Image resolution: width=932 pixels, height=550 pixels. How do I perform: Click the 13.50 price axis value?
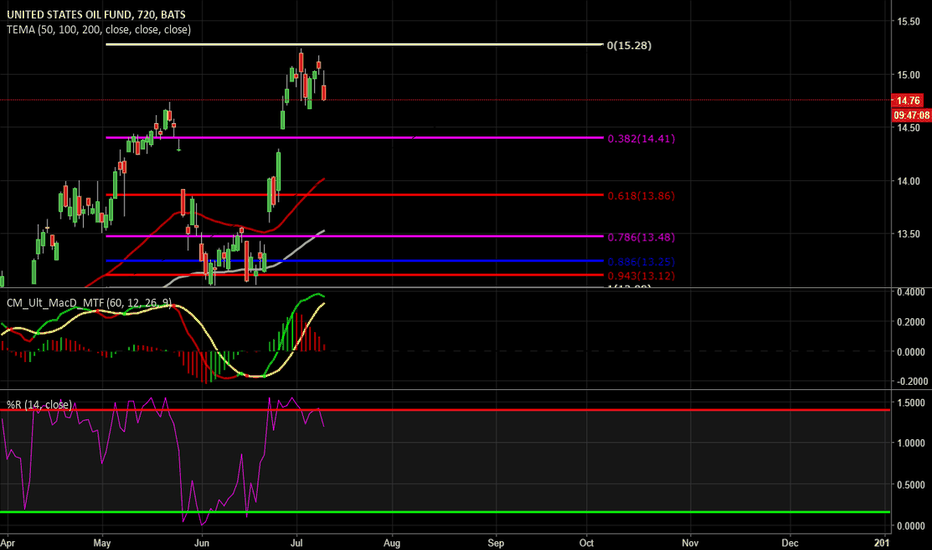pos(908,234)
